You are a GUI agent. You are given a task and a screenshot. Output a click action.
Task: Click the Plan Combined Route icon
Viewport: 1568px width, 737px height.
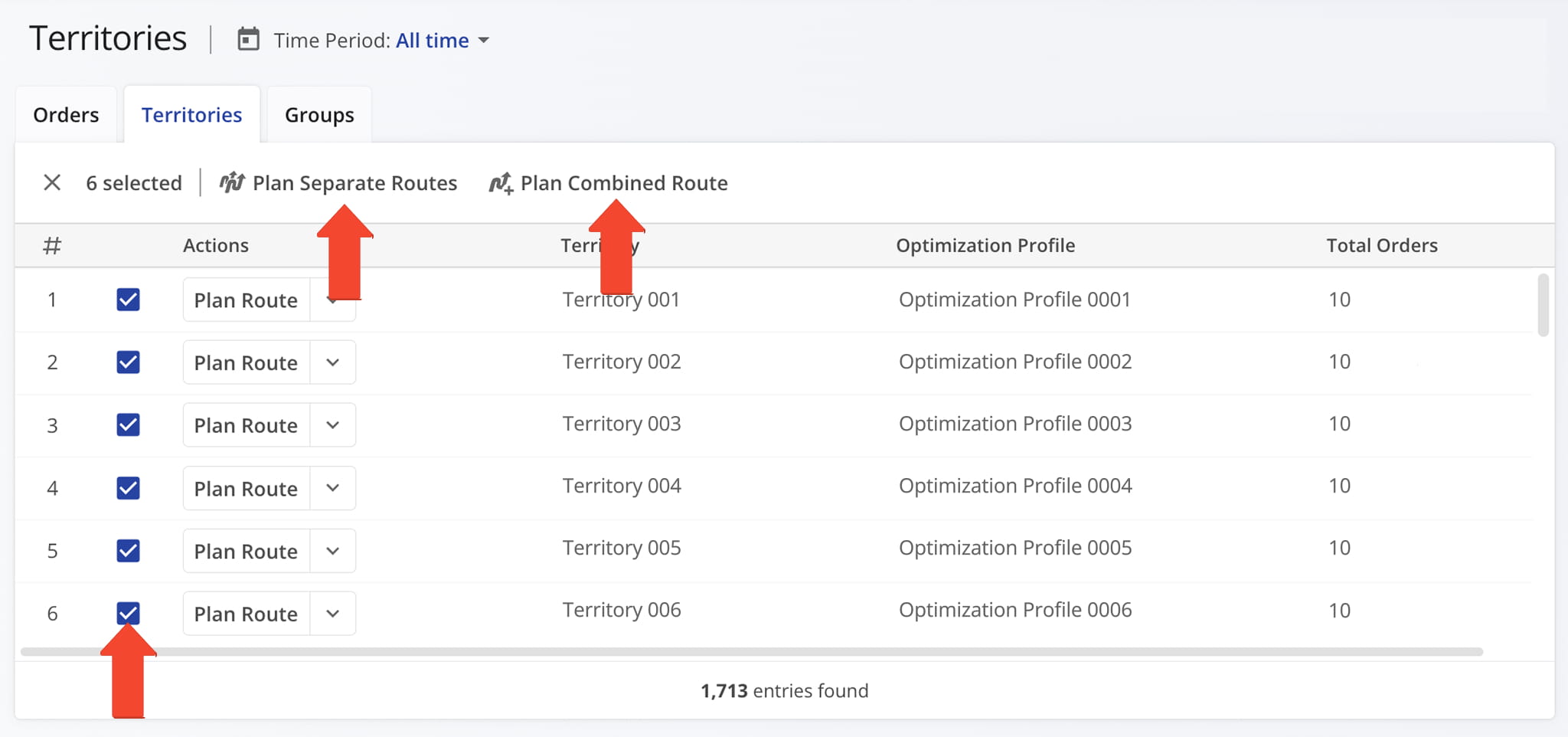501,184
